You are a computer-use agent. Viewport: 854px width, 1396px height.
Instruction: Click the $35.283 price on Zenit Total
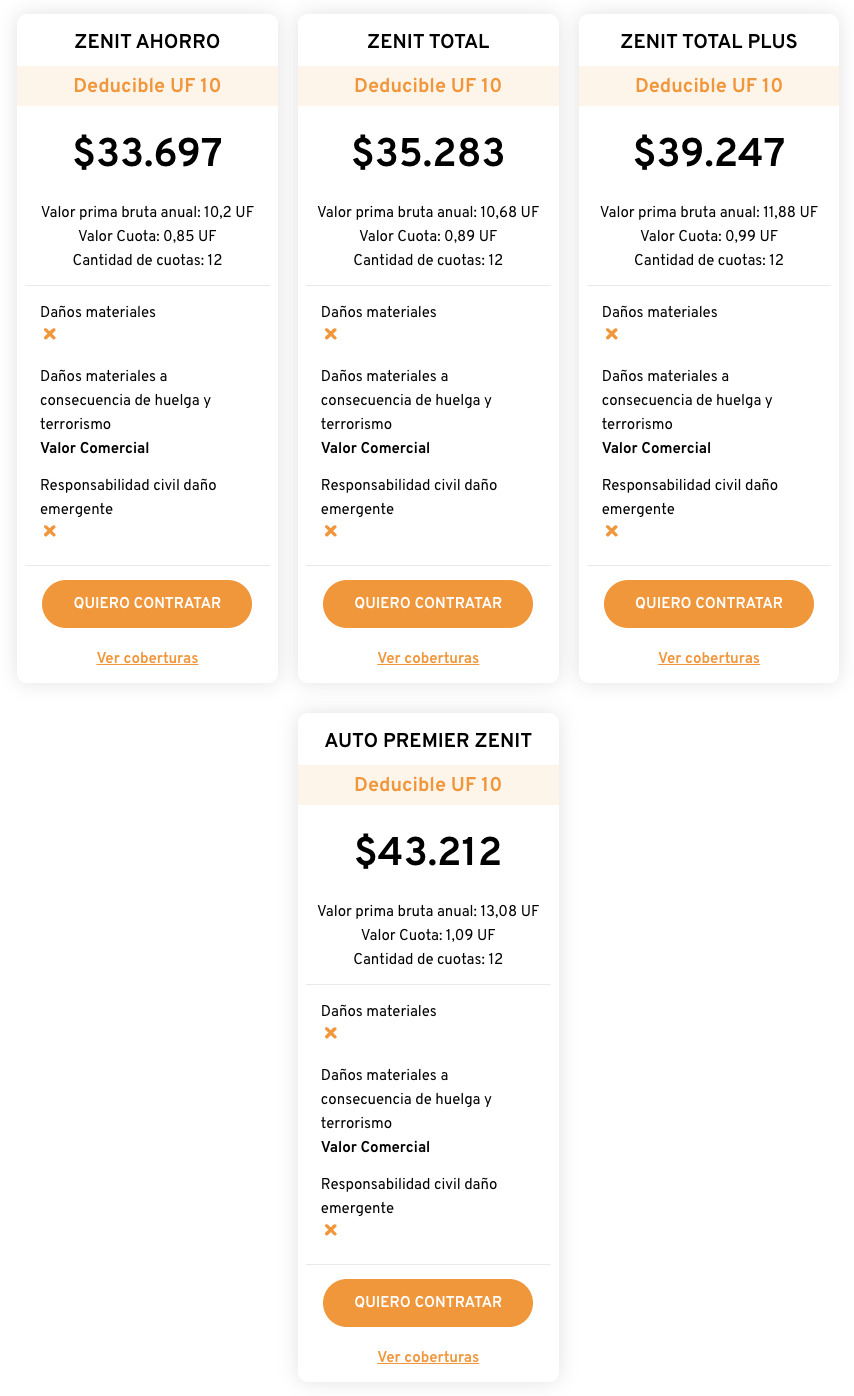click(428, 153)
